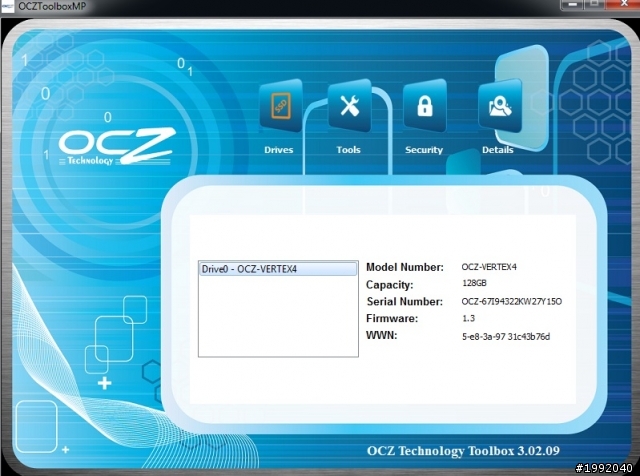
Task: Click the capacity value 128GB
Action: pos(474,283)
